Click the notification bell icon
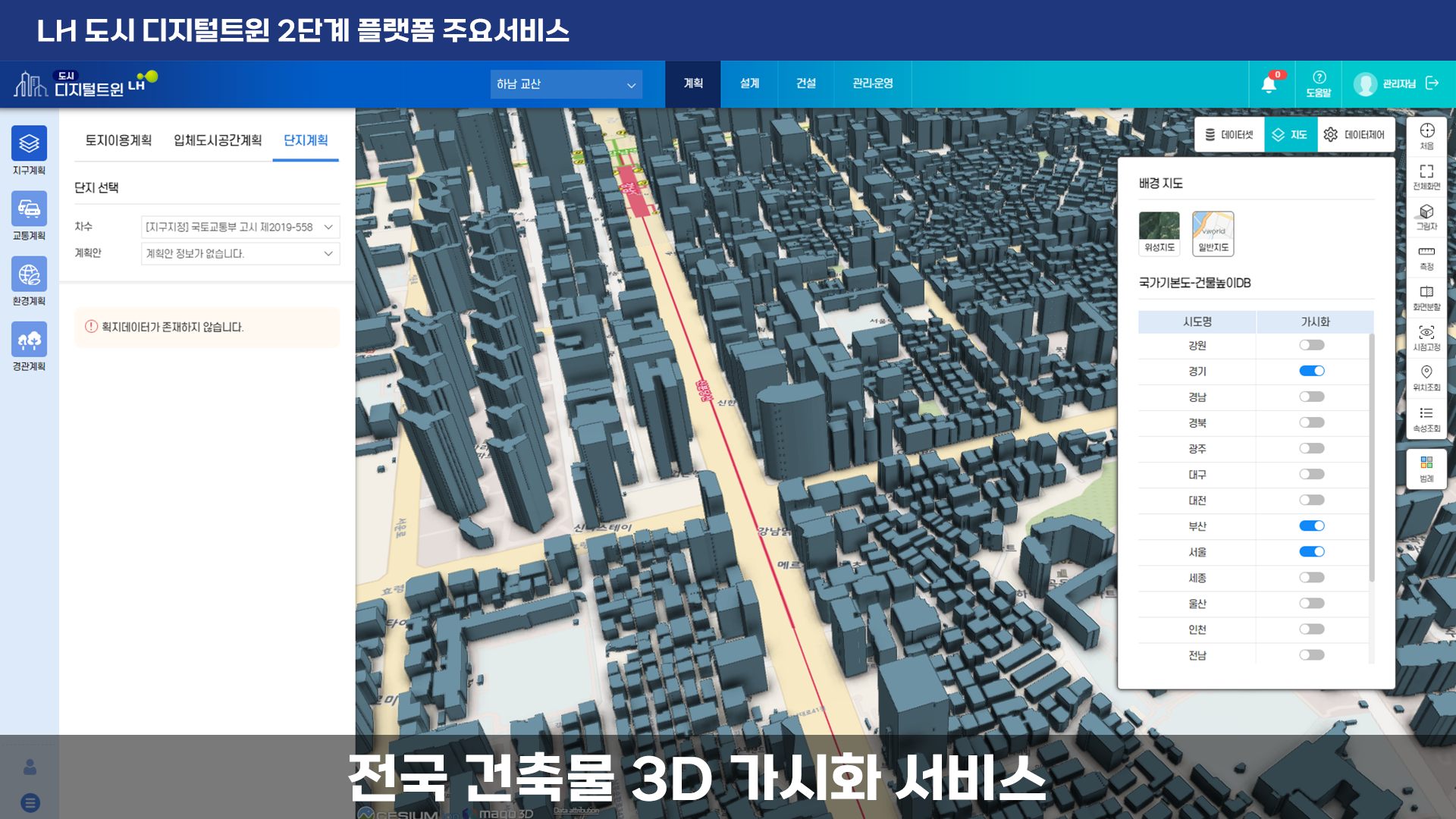1456x819 pixels. coord(1269,84)
